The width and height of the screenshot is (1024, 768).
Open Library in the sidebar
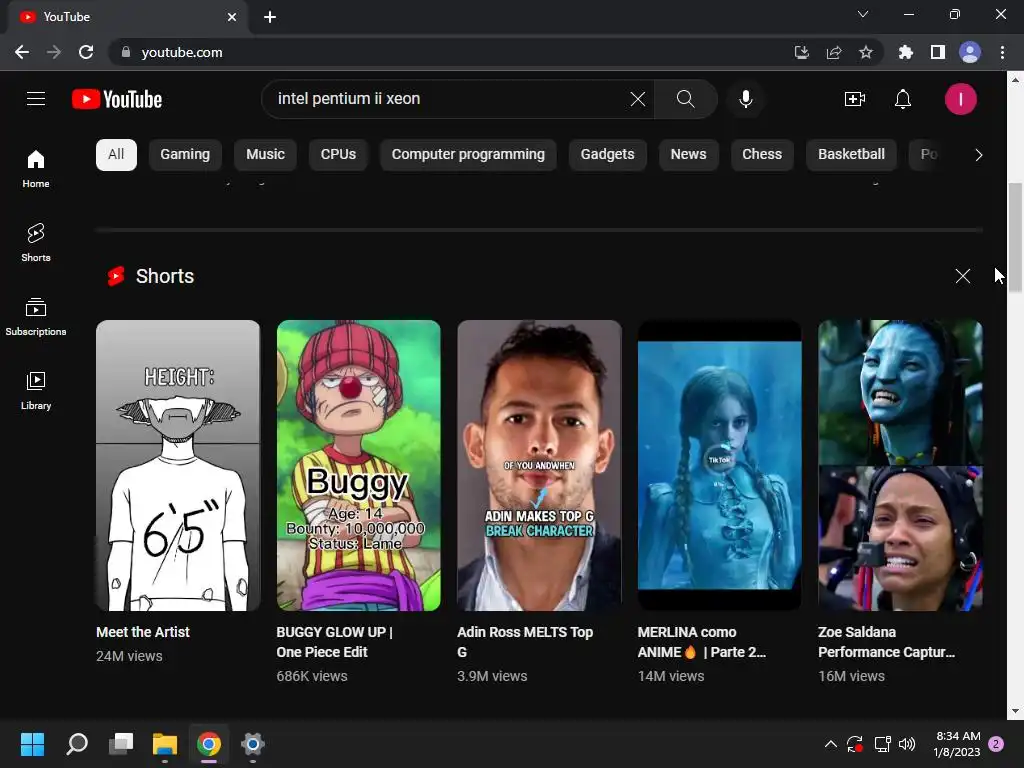point(36,391)
